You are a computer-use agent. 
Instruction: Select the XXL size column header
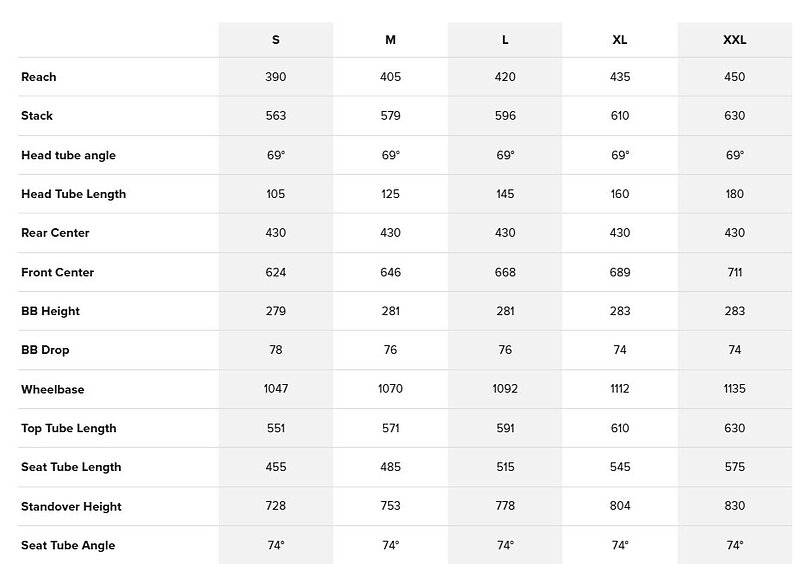[x=735, y=40]
